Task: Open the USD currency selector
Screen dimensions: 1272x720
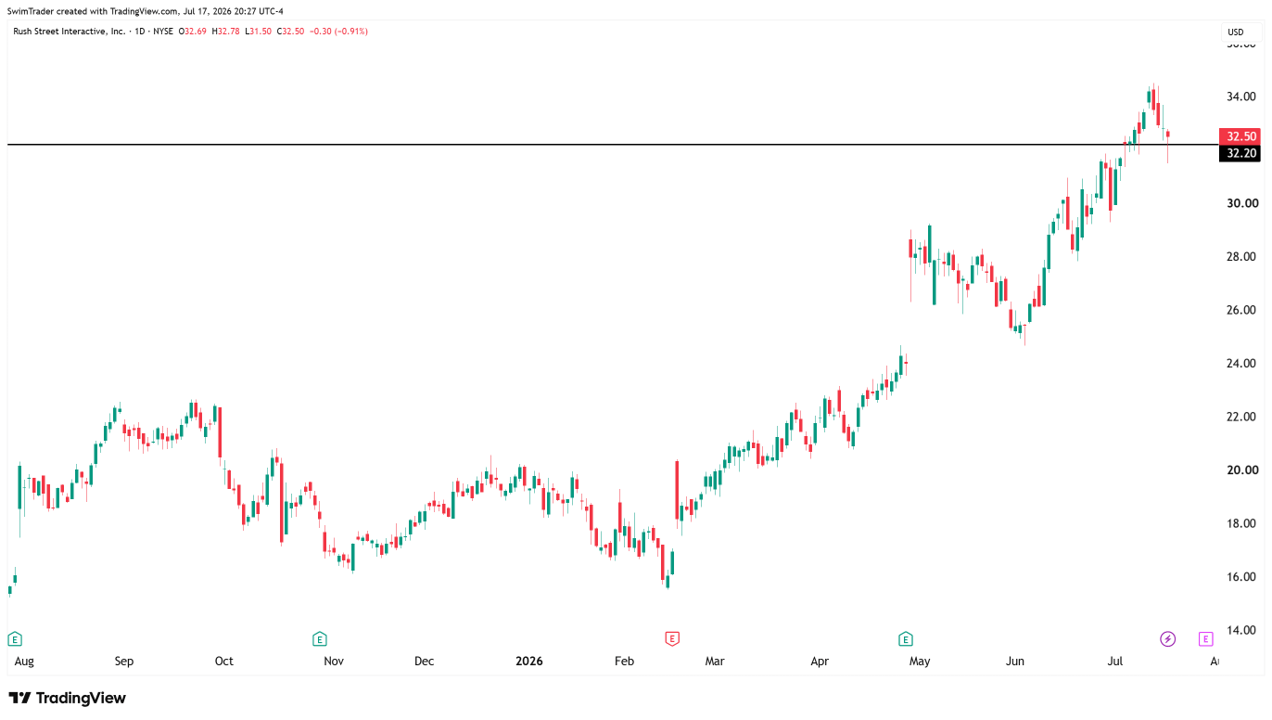Action: (x=1235, y=32)
